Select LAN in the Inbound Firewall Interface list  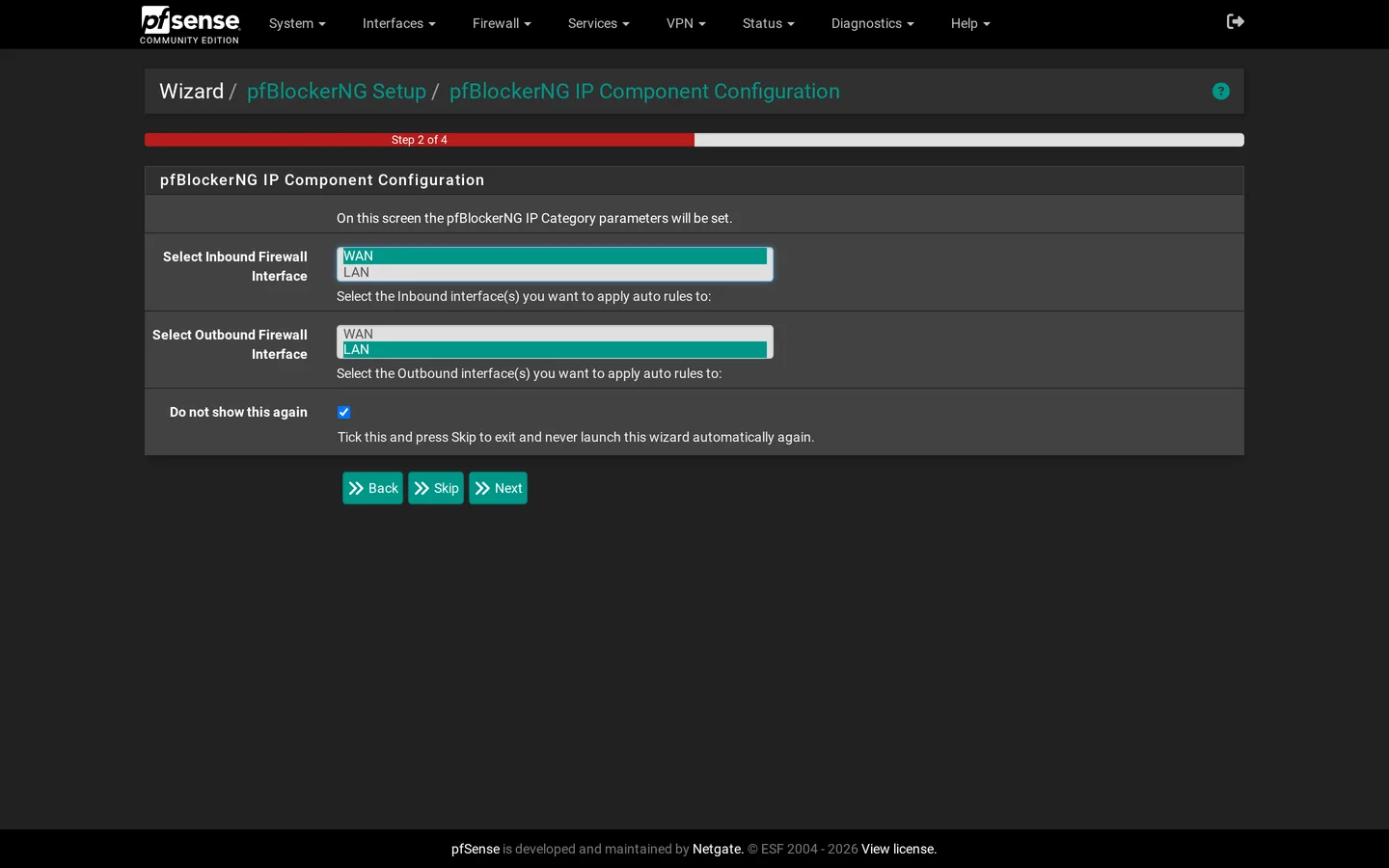click(x=555, y=273)
